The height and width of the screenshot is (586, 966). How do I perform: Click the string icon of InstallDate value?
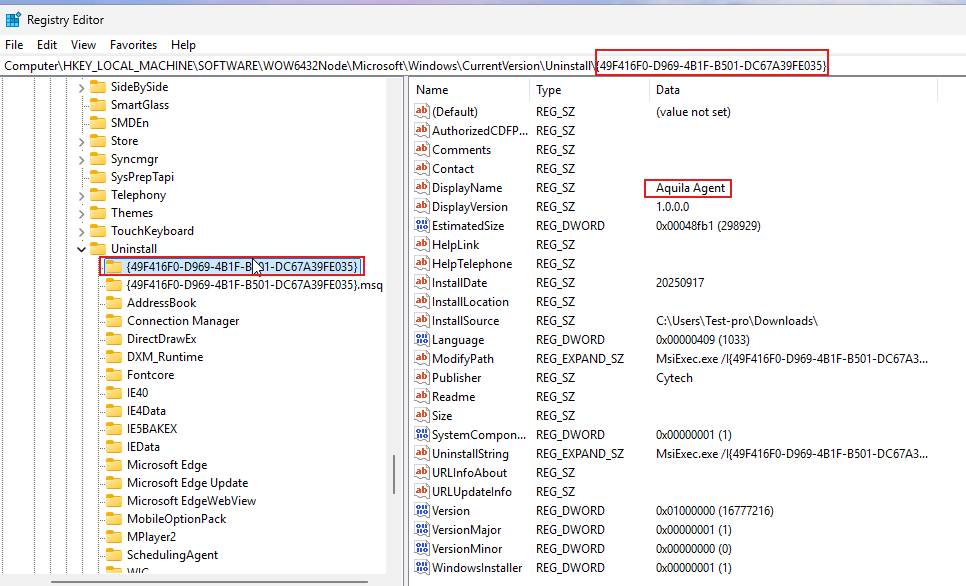click(x=422, y=282)
